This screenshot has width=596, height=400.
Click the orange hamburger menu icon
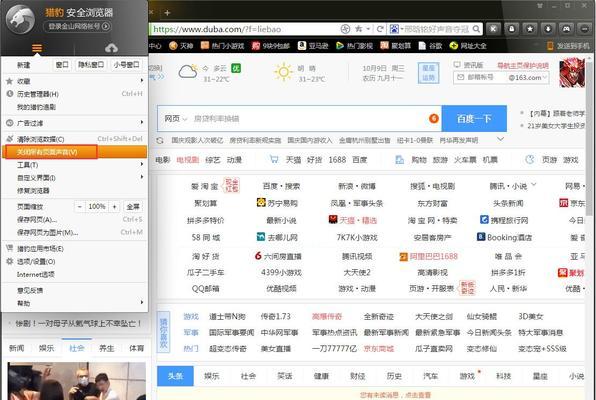(x=37, y=48)
